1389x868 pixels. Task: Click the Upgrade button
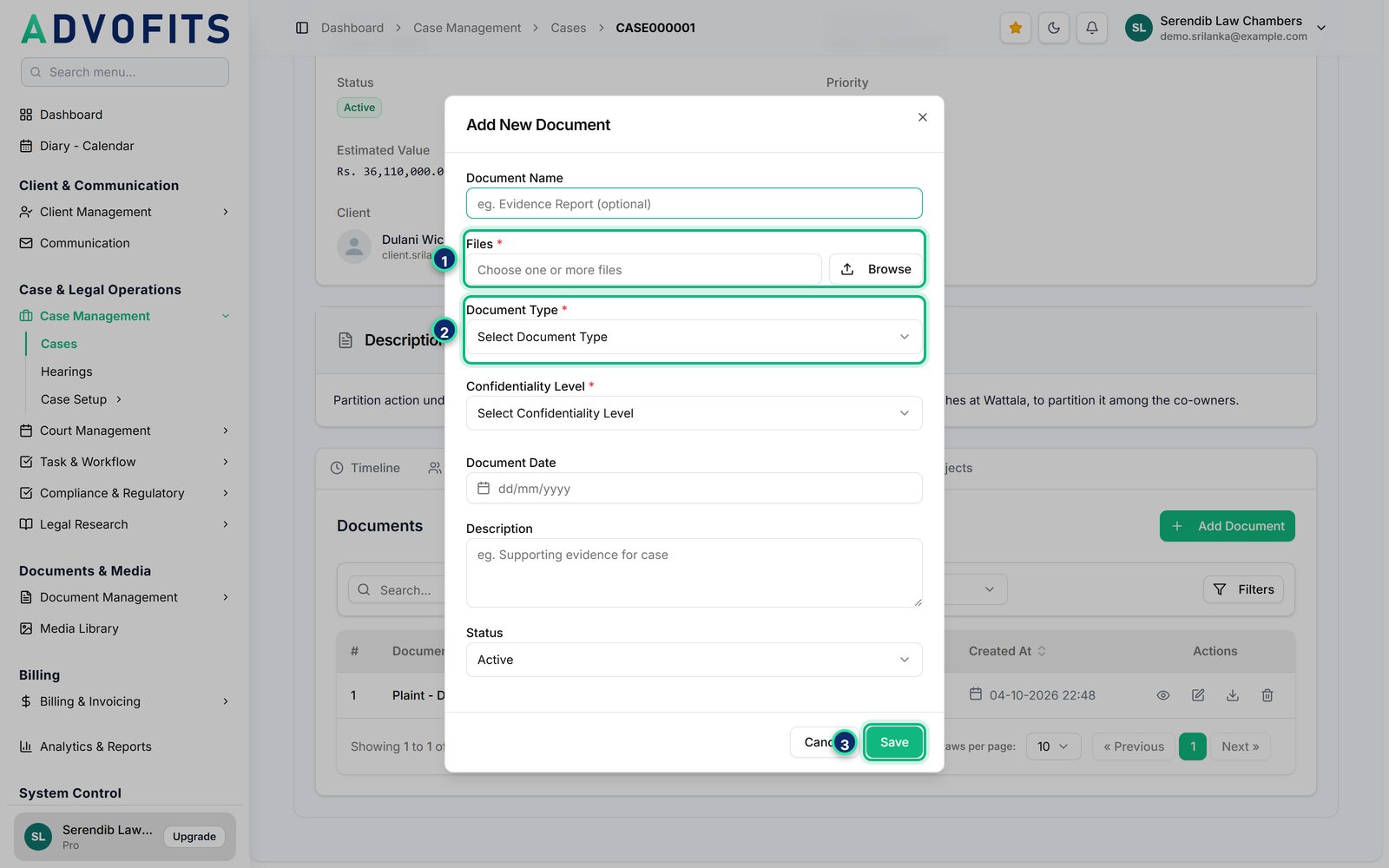click(194, 837)
